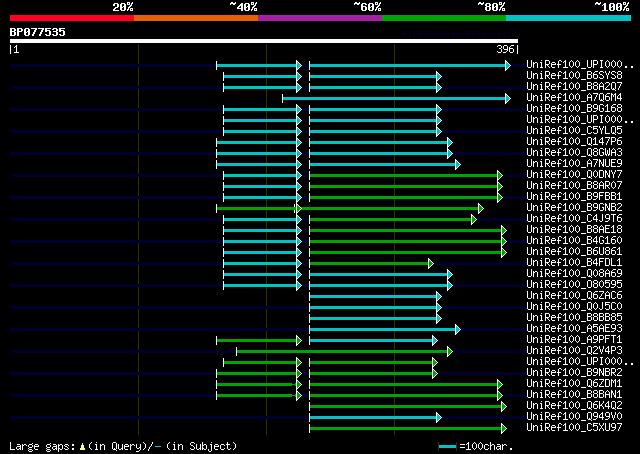640x454 pixels.
Task: Select the UniRef100_B4FDL1 entry
Action: point(574,263)
